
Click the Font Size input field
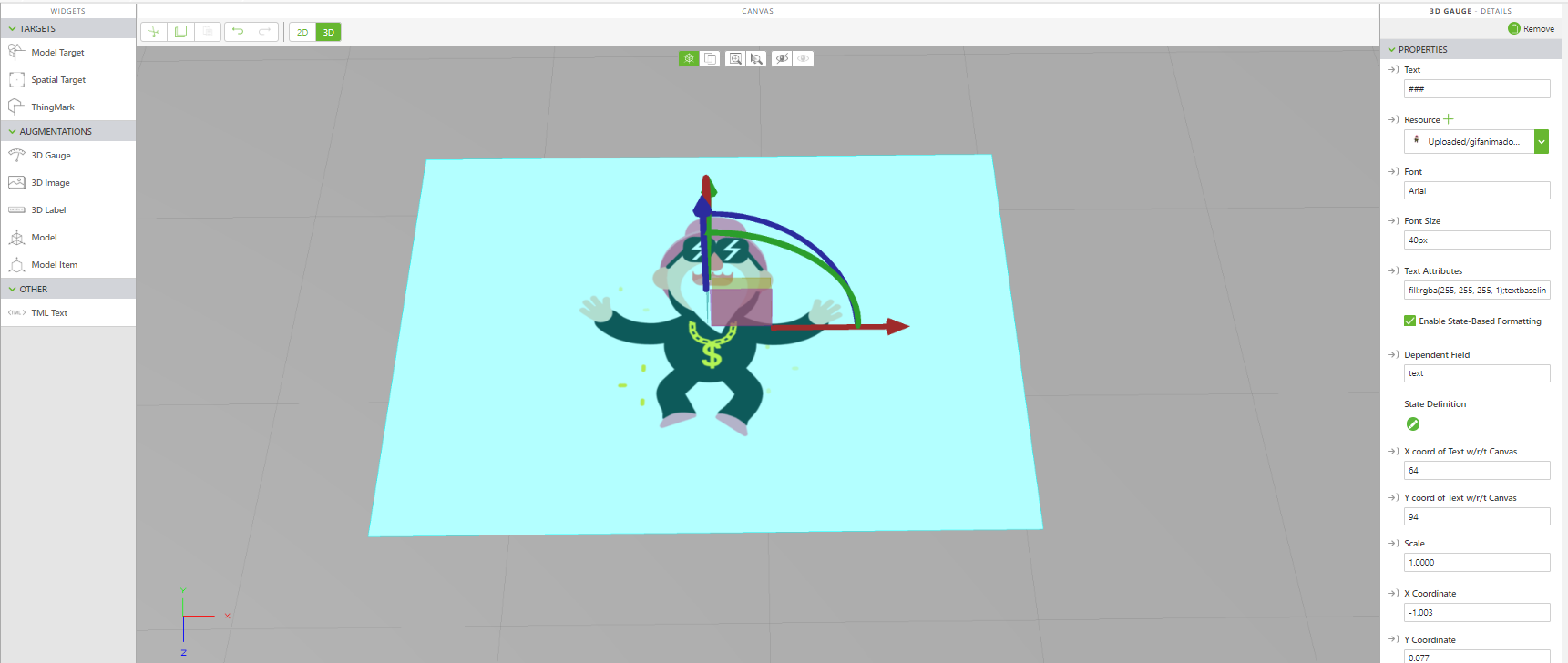[x=1477, y=240]
